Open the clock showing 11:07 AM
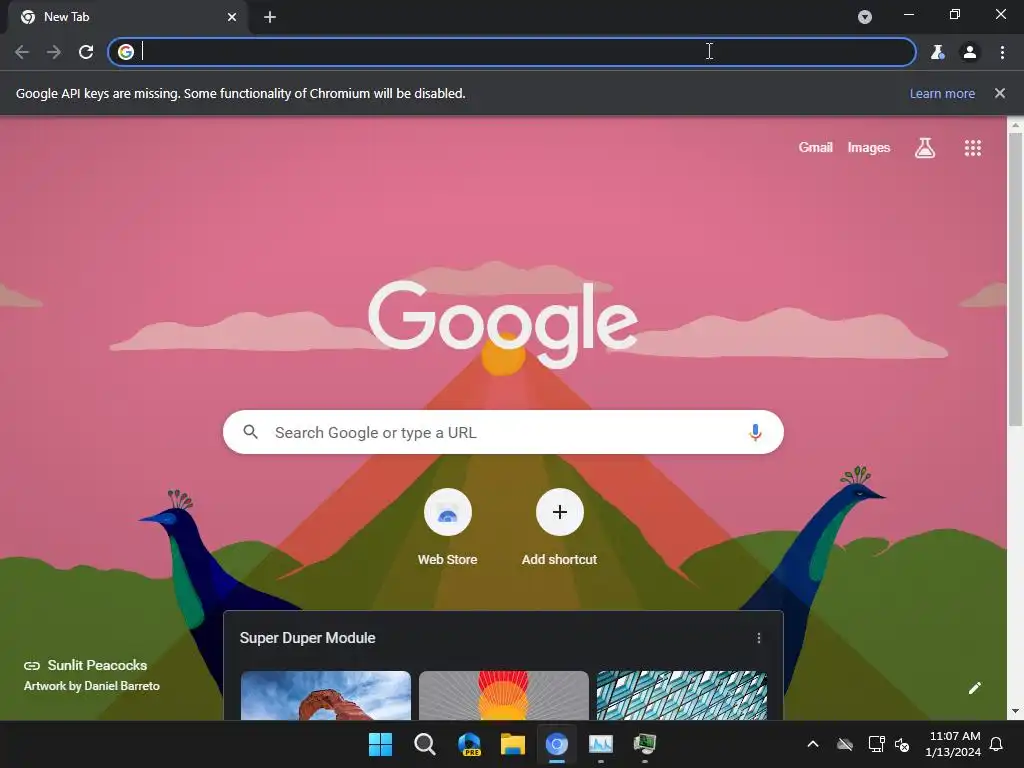1024x768 pixels. tap(953, 744)
